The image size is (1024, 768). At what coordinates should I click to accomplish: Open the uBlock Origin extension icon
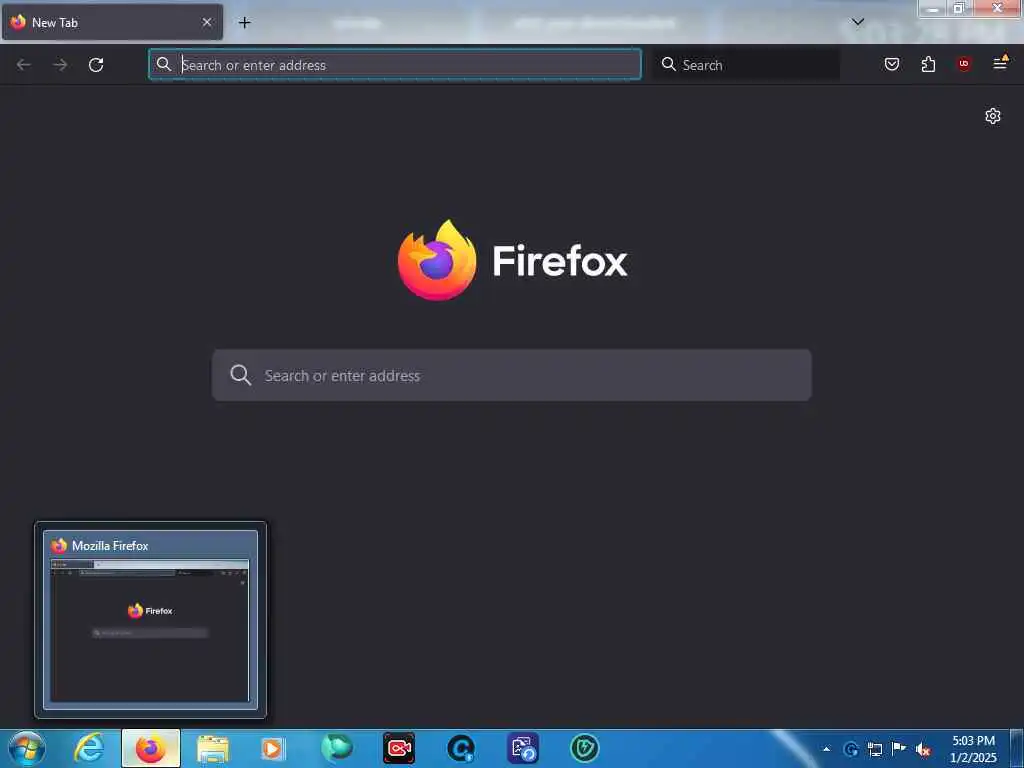(964, 64)
